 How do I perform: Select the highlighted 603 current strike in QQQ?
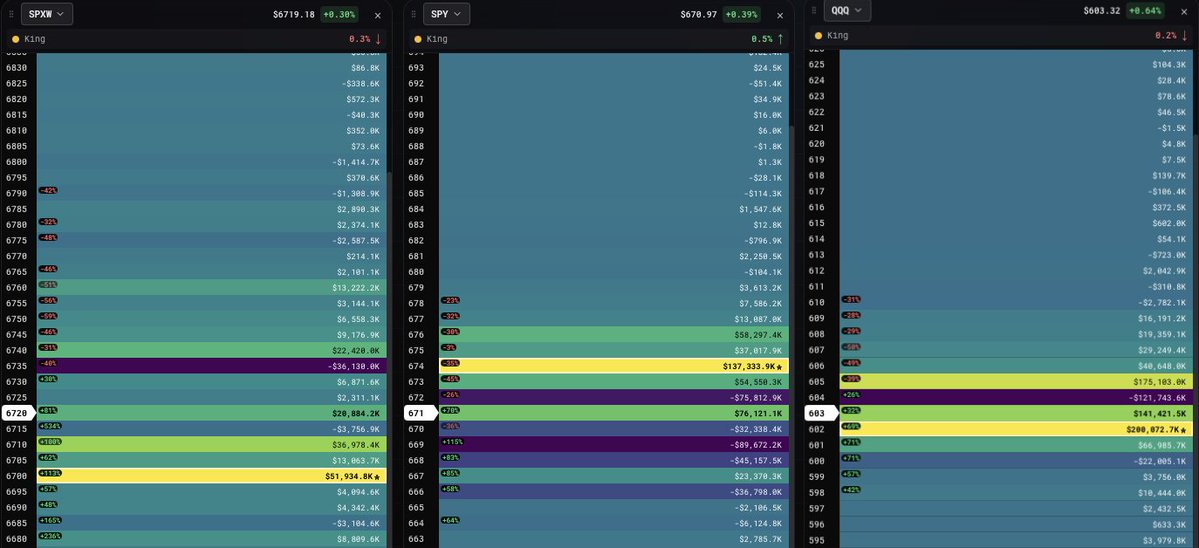(x=822, y=413)
